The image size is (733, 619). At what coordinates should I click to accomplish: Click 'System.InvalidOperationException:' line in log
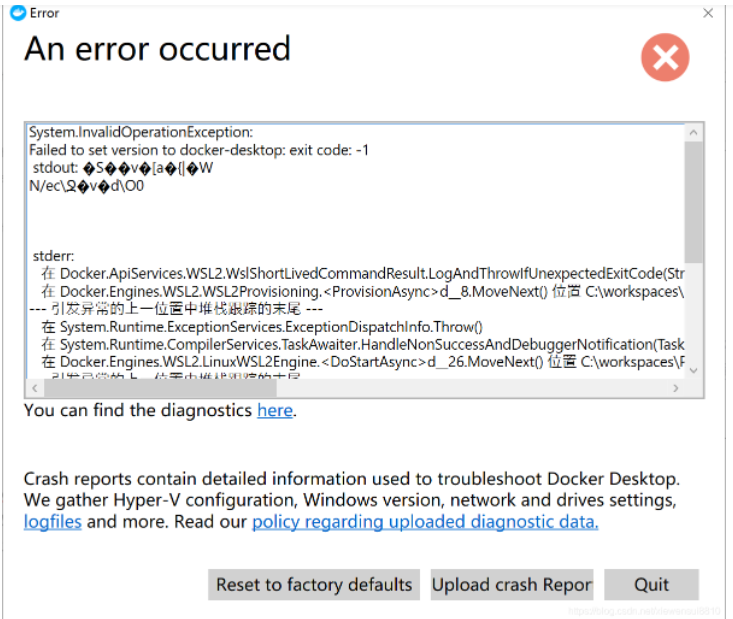(141, 132)
